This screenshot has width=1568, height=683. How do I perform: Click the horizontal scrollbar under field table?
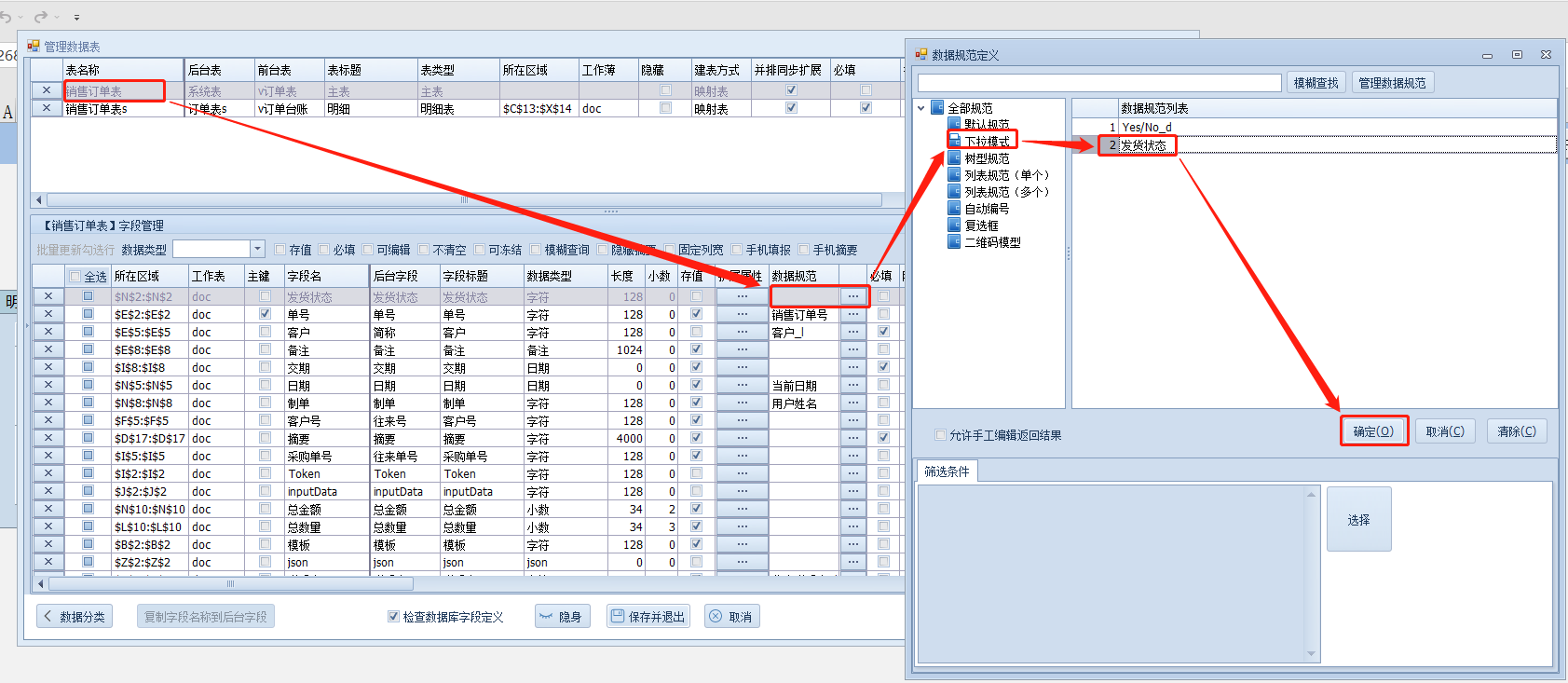pyautogui.click(x=230, y=584)
